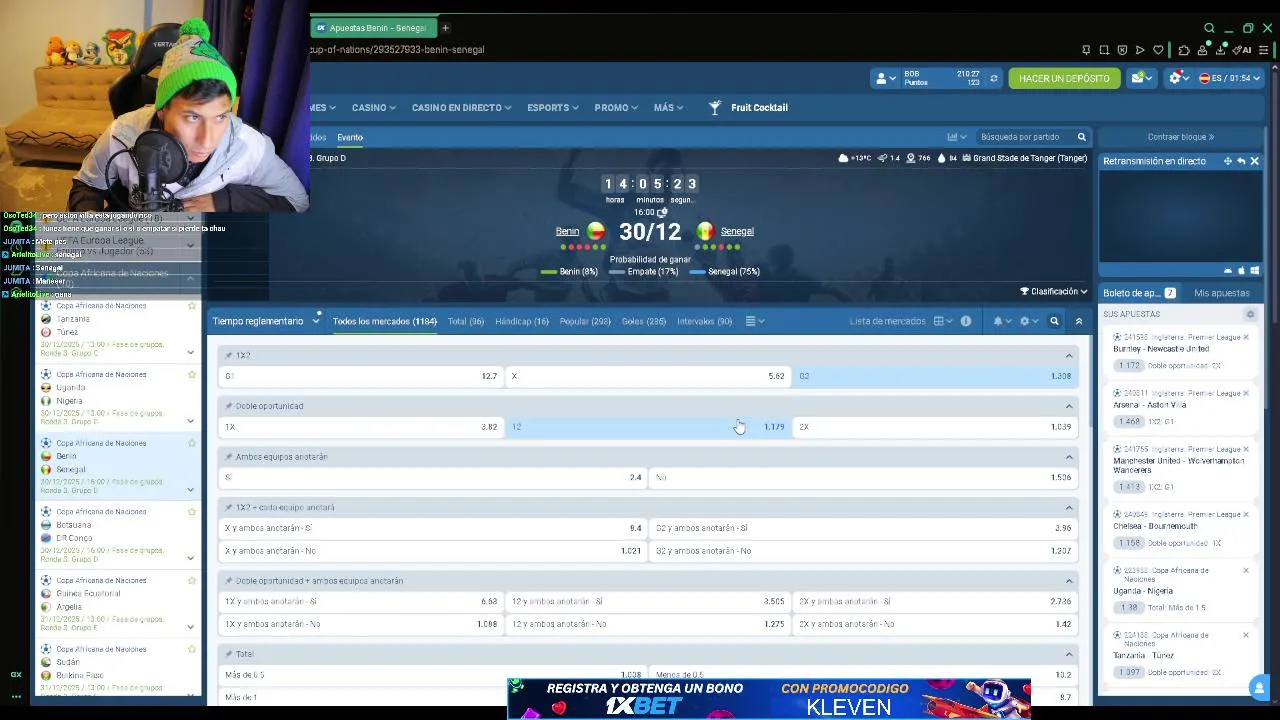The height and width of the screenshot is (720, 1280).
Task: Click the browser search magnifier icon
Action: [1209, 28]
